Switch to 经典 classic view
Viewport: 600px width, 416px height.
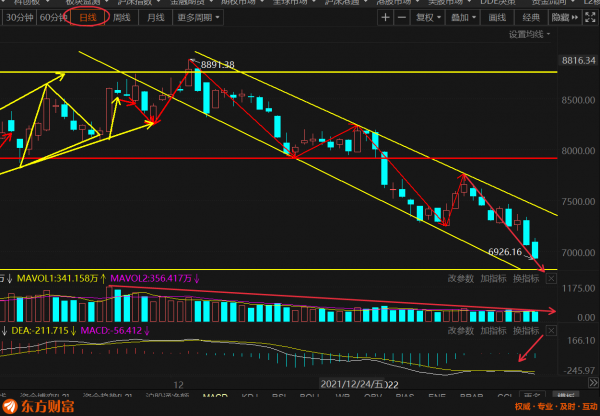531,18
